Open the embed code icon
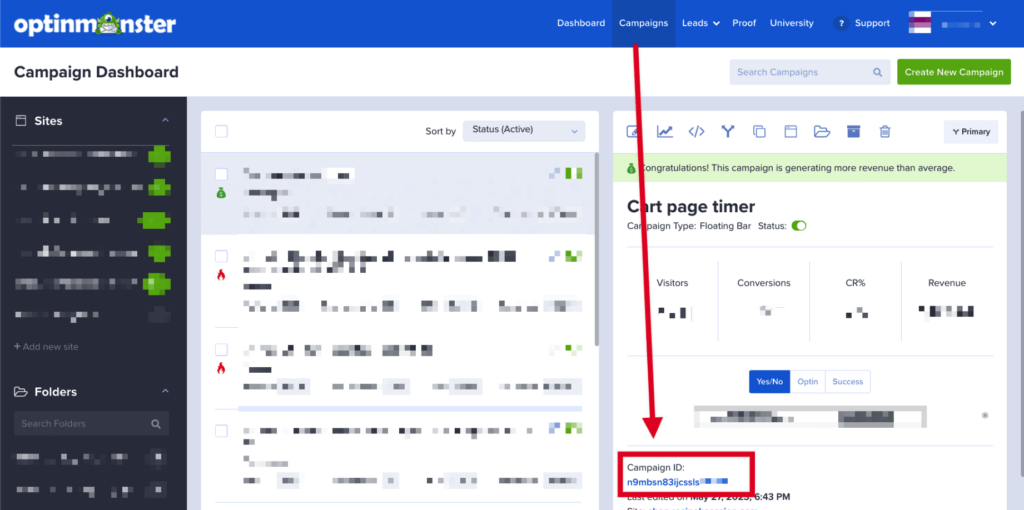Image resolution: width=1024 pixels, height=510 pixels. coord(696,131)
